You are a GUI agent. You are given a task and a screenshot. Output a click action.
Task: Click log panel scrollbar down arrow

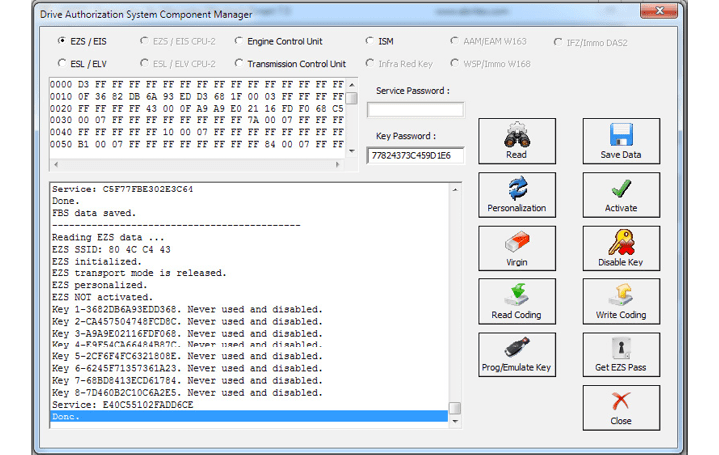(455, 422)
